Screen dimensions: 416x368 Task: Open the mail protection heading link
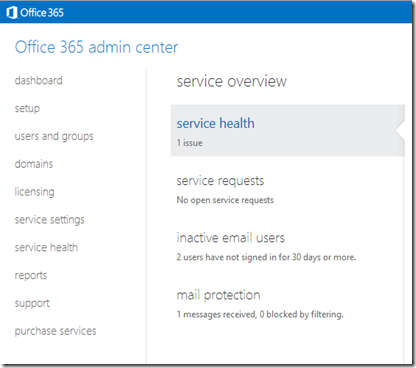pyautogui.click(x=218, y=295)
